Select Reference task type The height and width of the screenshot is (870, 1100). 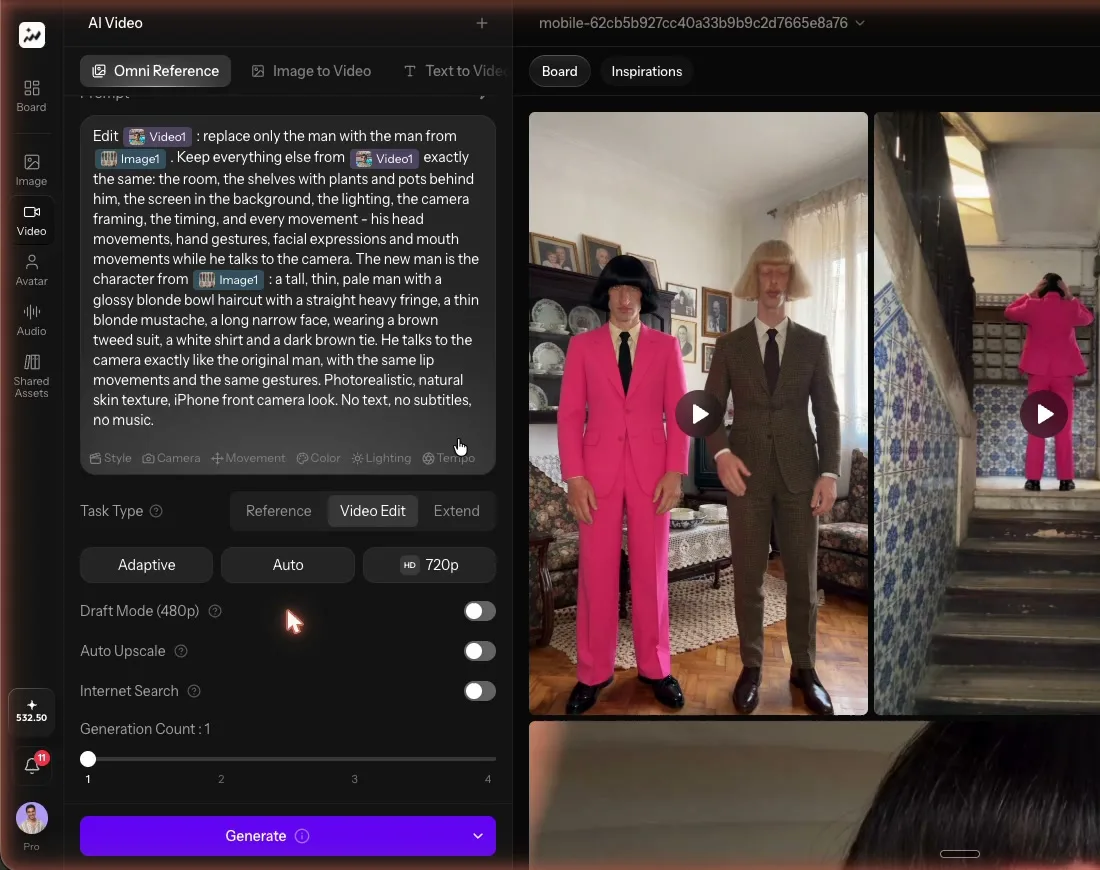tap(279, 511)
